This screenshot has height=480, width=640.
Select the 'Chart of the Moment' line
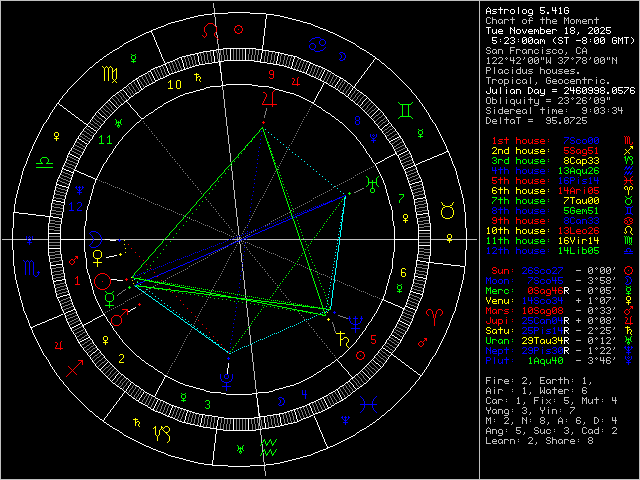click(x=542, y=21)
